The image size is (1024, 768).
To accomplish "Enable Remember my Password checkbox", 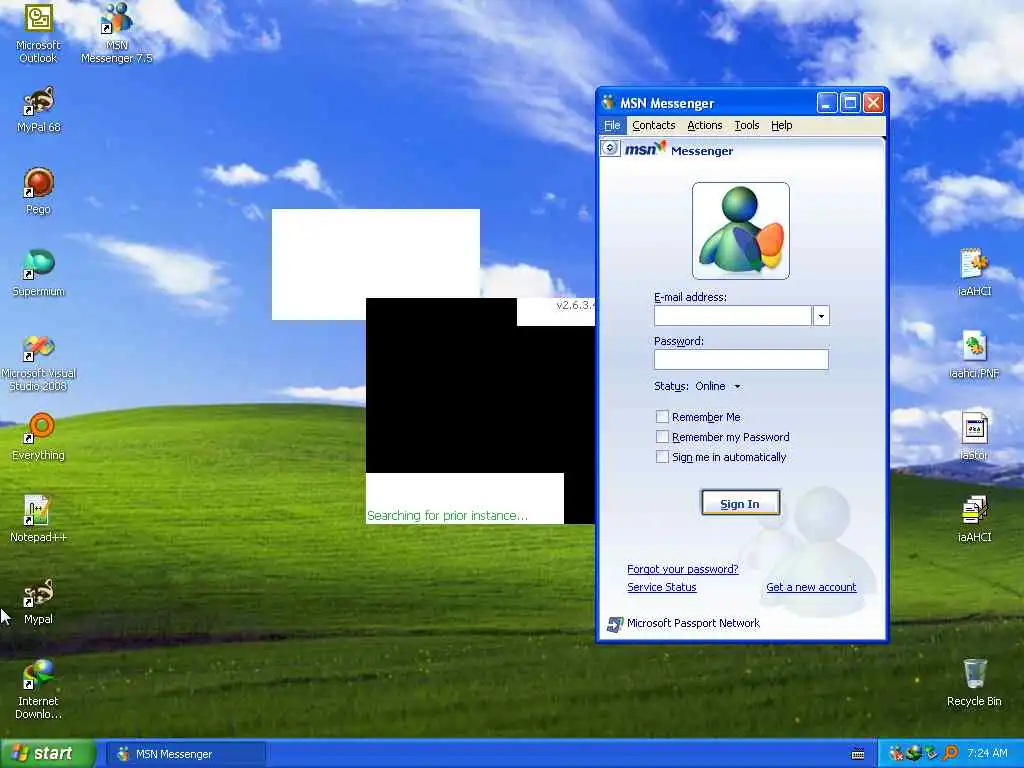I will pyautogui.click(x=662, y=437).
